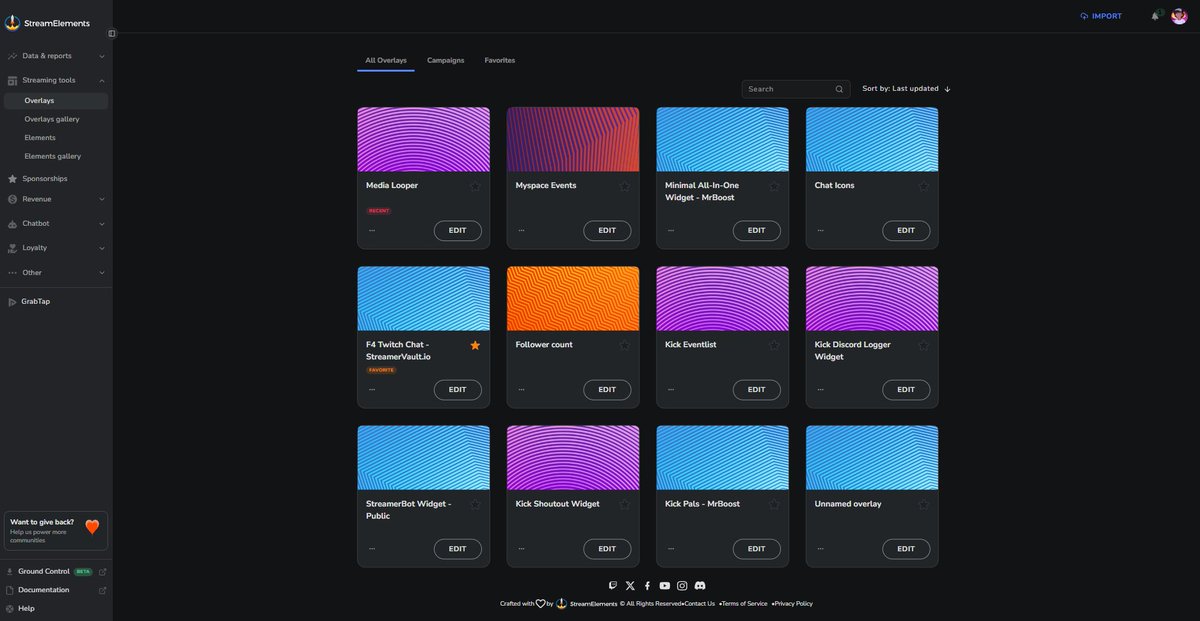Open Chat Icons more options dots
Image resolution: width=1200 pixels, height=621 pixels.
pyautogui.click(x=820, y=231)
